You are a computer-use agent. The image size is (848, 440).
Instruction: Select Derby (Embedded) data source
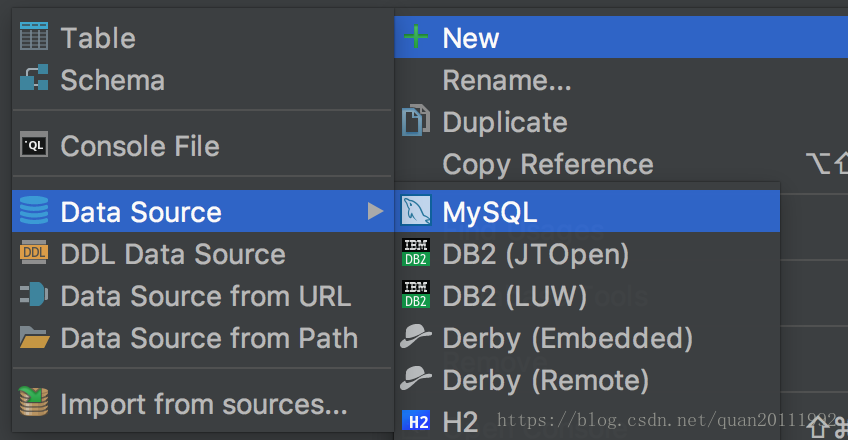point(587,338)
